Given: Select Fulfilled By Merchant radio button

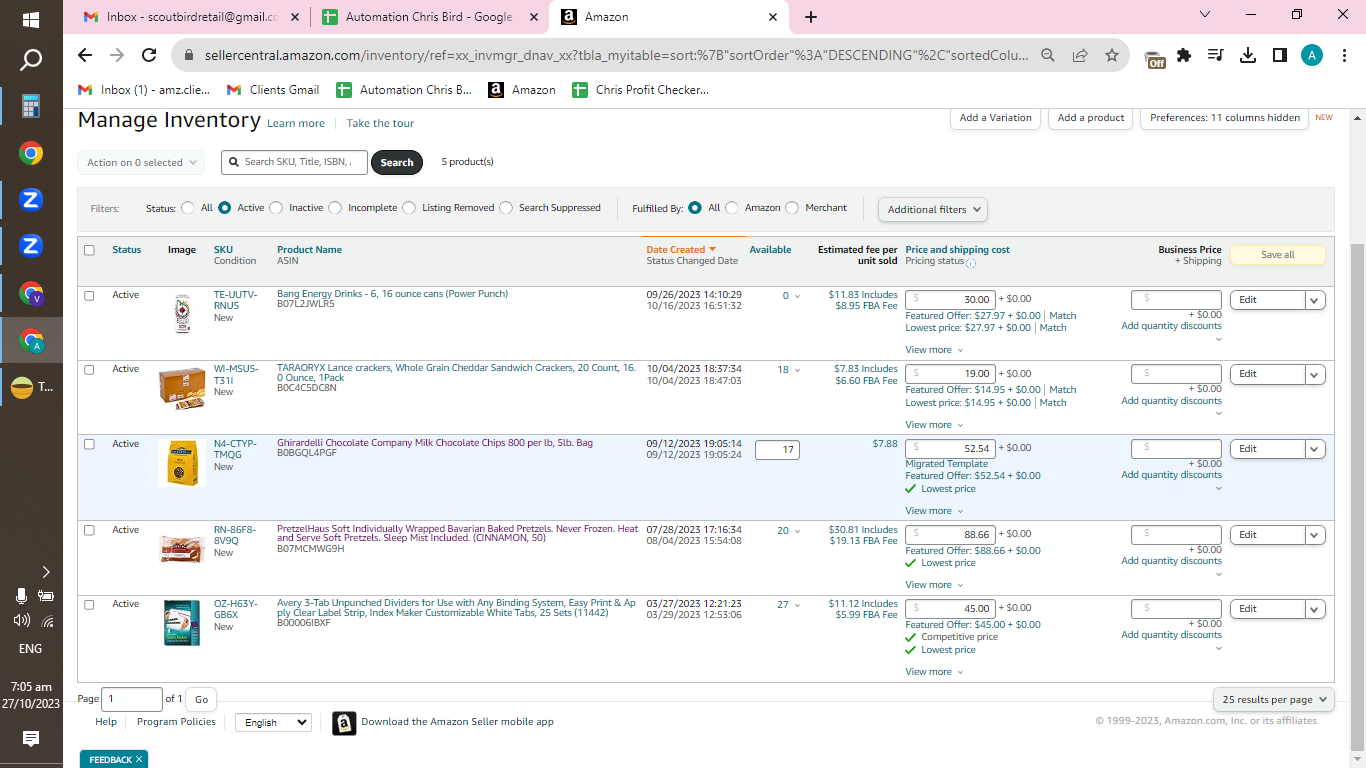Looking at the screenshot, I should point(792,208).
